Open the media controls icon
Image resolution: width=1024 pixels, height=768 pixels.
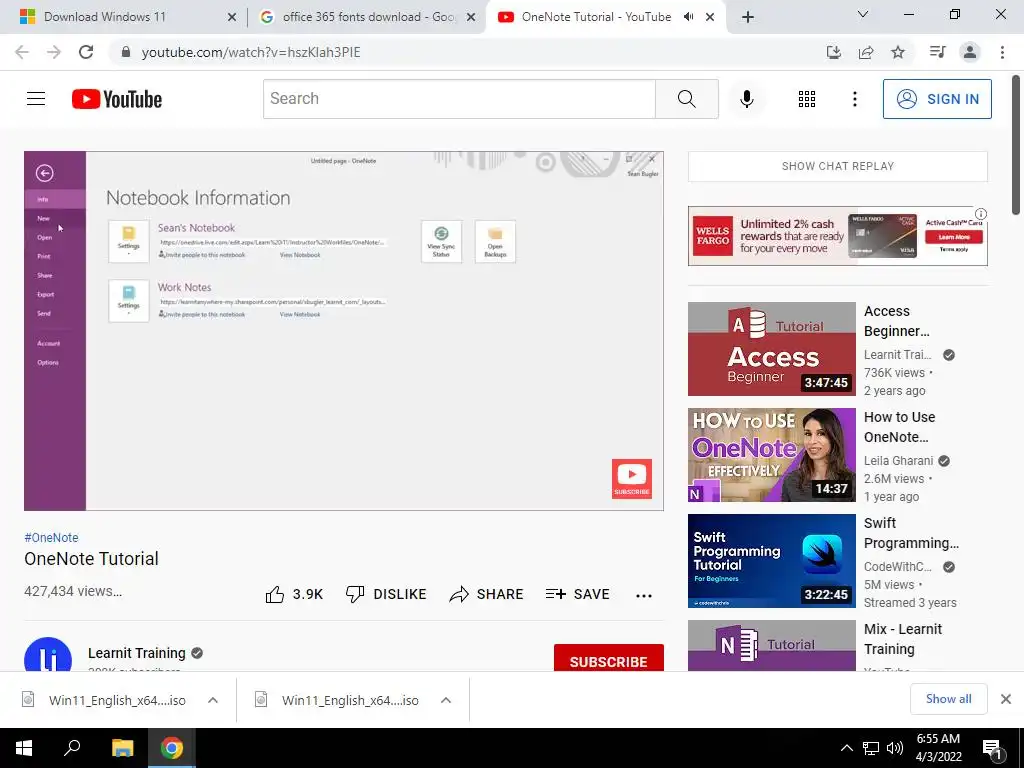tap(937, 52)
